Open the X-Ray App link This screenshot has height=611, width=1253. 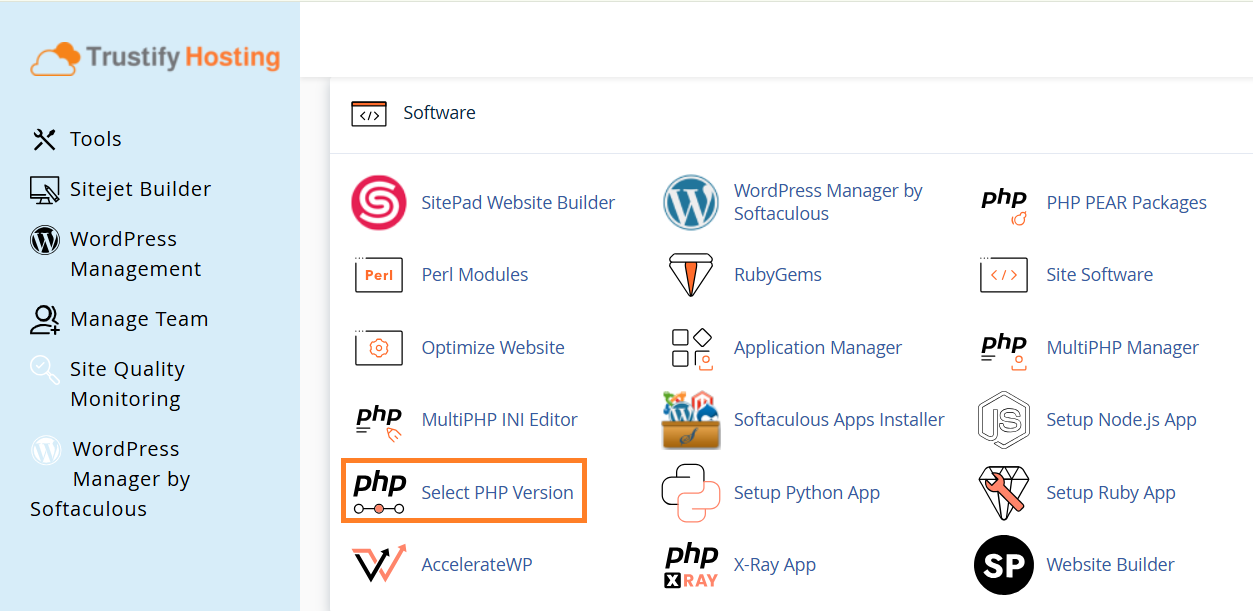coord(775,565)
